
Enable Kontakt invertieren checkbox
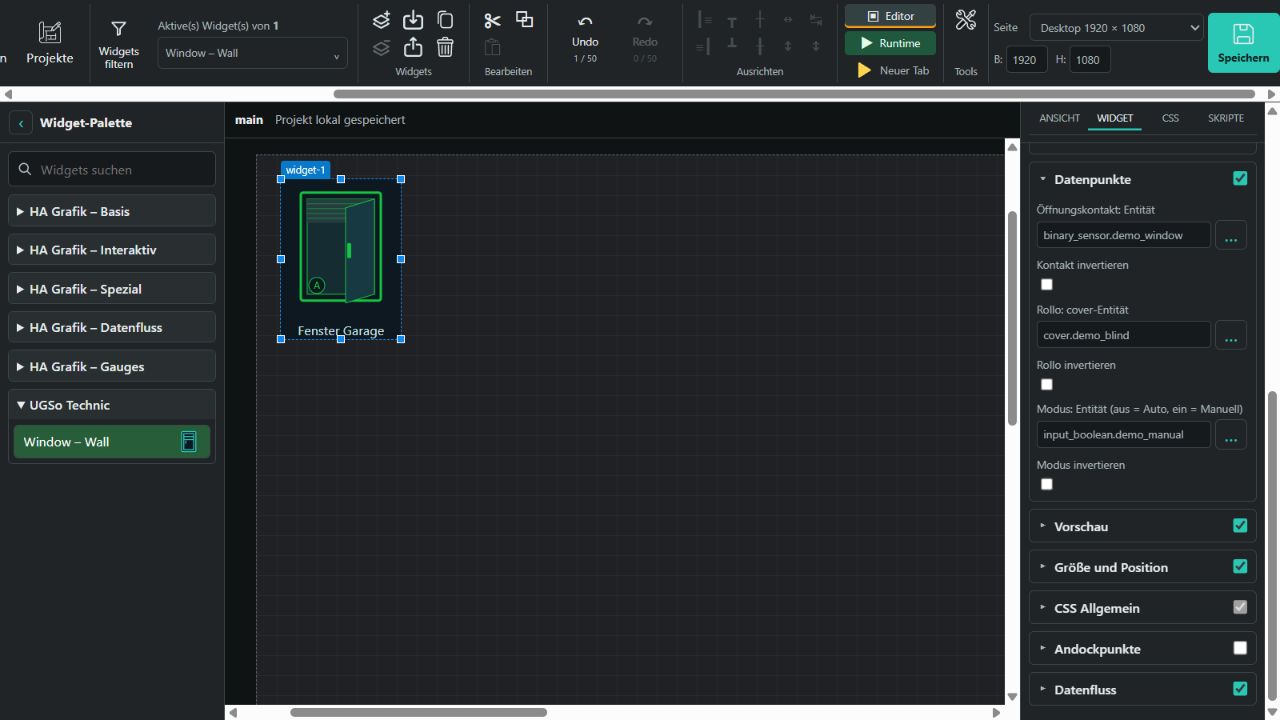pyautogui.click(x=1047, y=284)
